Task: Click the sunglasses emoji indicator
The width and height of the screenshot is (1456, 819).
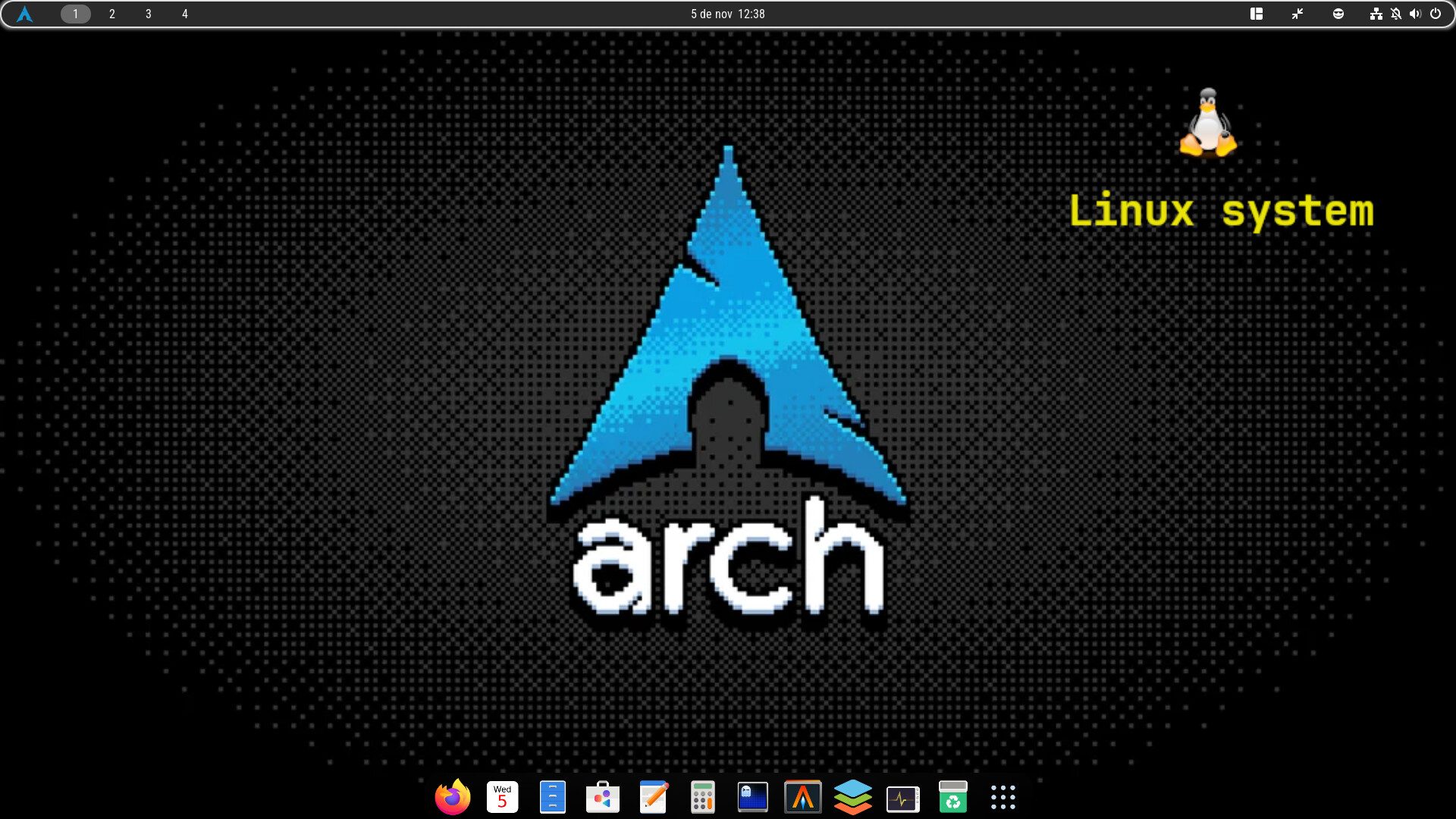Action: [x=1338, y=14]
